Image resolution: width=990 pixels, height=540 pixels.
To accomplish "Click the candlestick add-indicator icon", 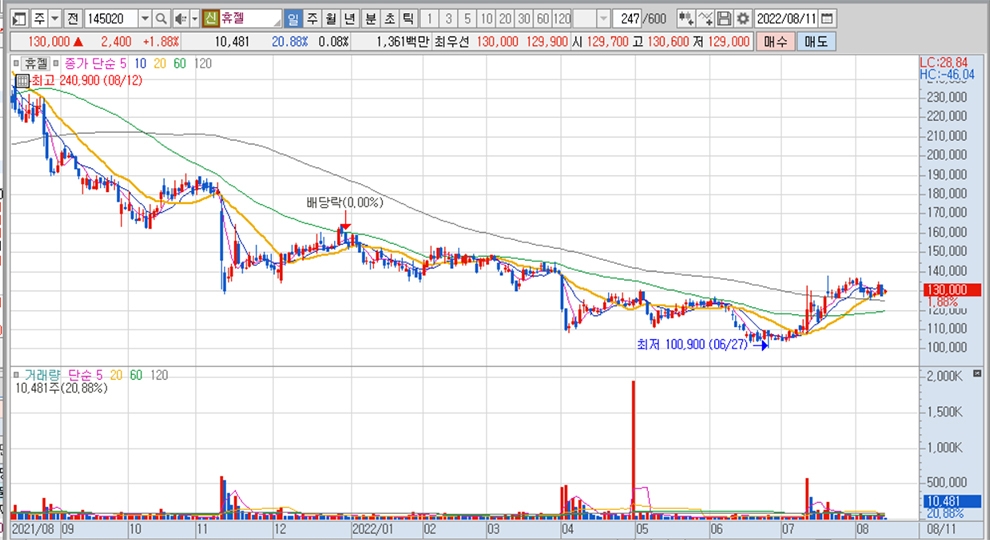I will click(x=685, y=19).
